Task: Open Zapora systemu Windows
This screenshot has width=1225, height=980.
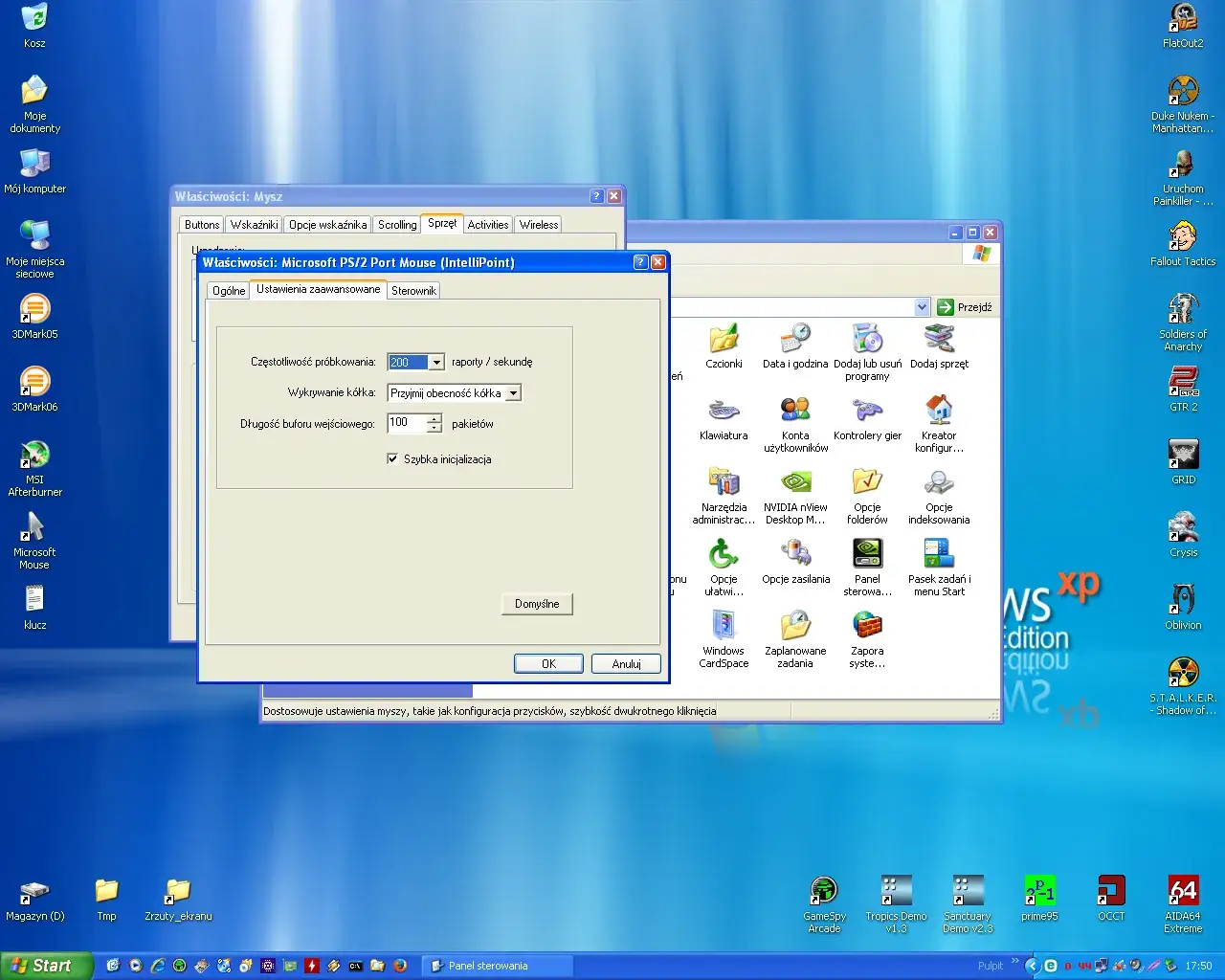Action: point(867,628)
